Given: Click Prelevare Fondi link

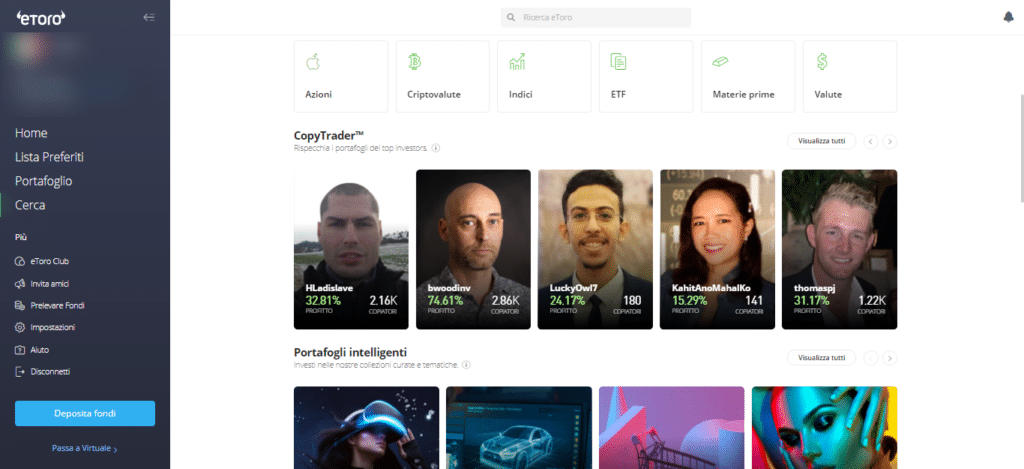Looking at the screenshot, I should pyautogui.click(x=57, y=306).
